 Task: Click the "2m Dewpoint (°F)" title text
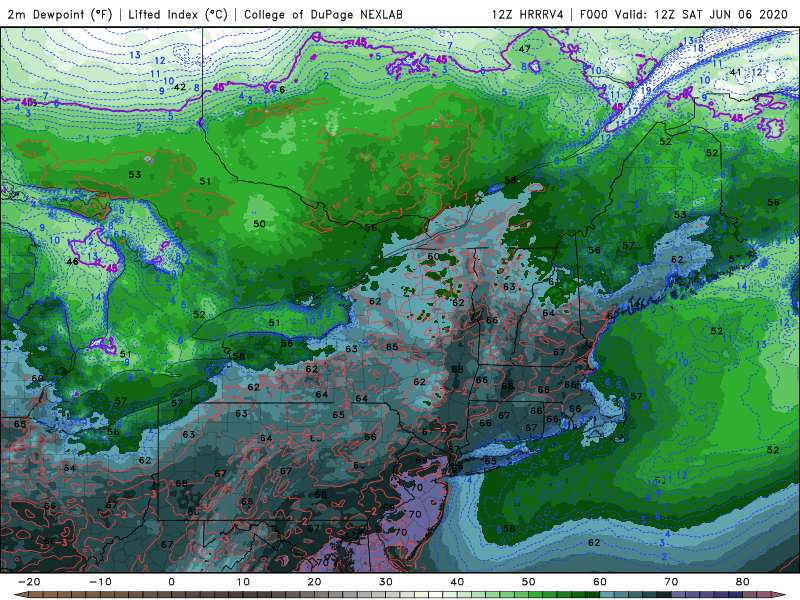[60, 14]
